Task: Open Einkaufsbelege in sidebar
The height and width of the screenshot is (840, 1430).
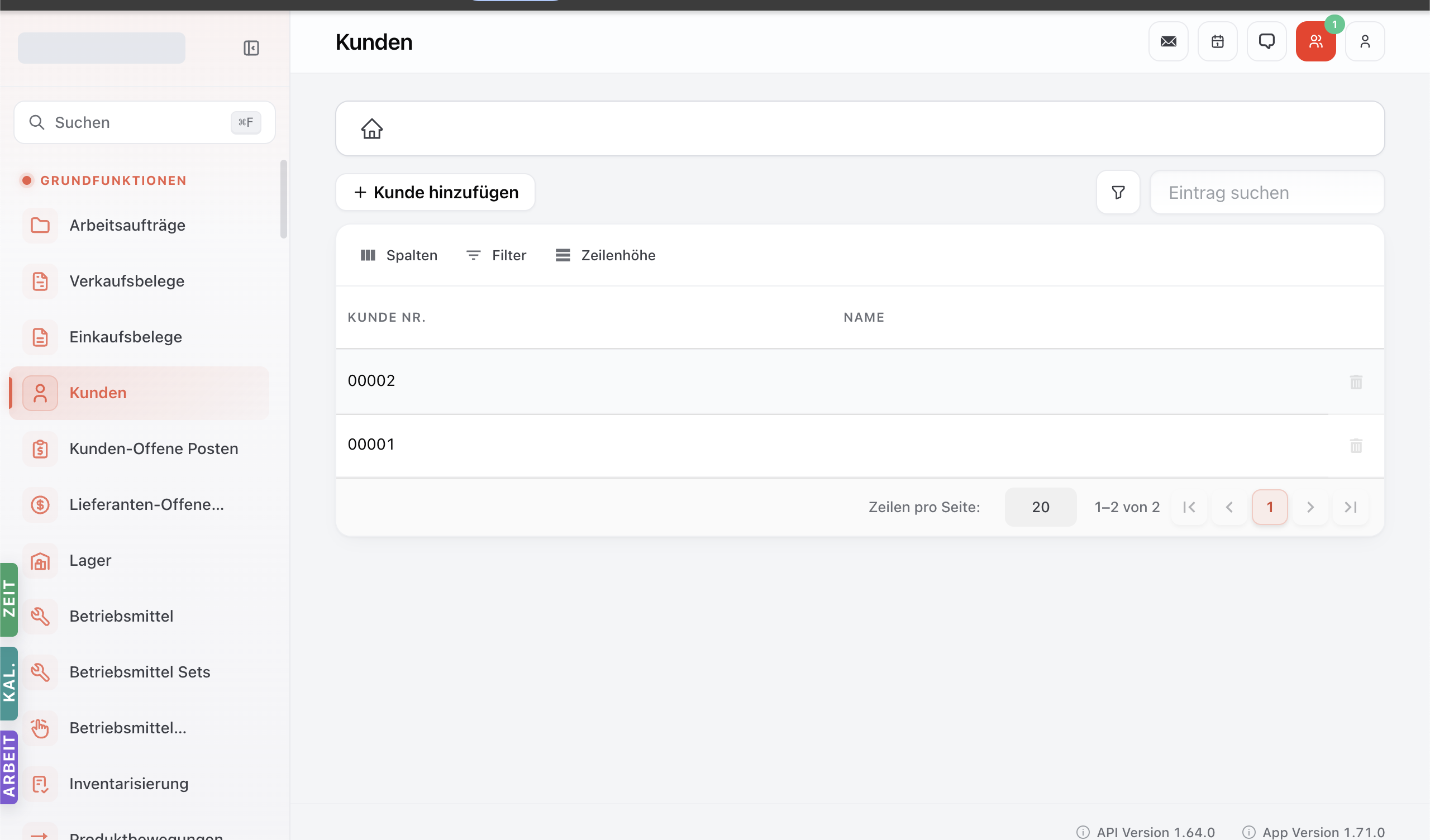Action: [139, 337]
